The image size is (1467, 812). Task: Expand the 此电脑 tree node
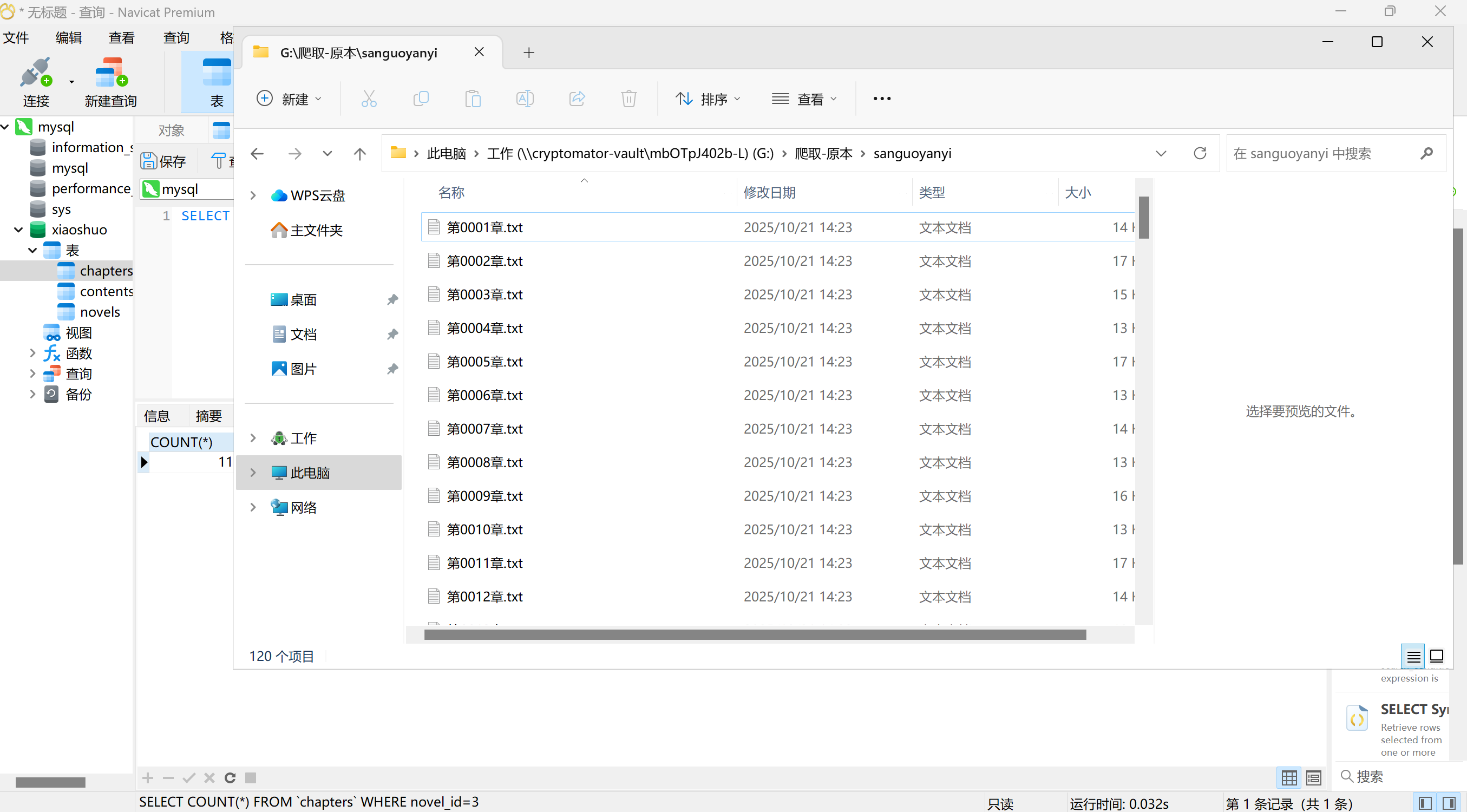(x=253, y=473)
